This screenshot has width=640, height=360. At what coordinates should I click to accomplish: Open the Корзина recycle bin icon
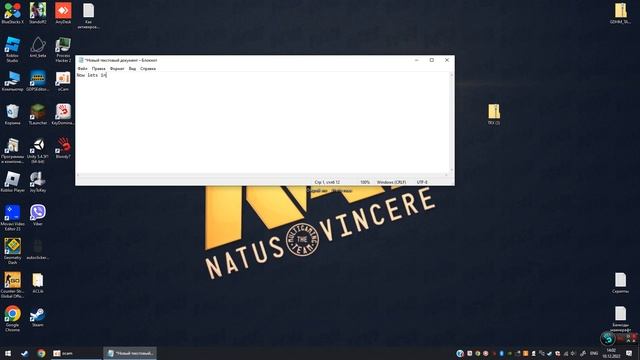click(x=12, y=114)
